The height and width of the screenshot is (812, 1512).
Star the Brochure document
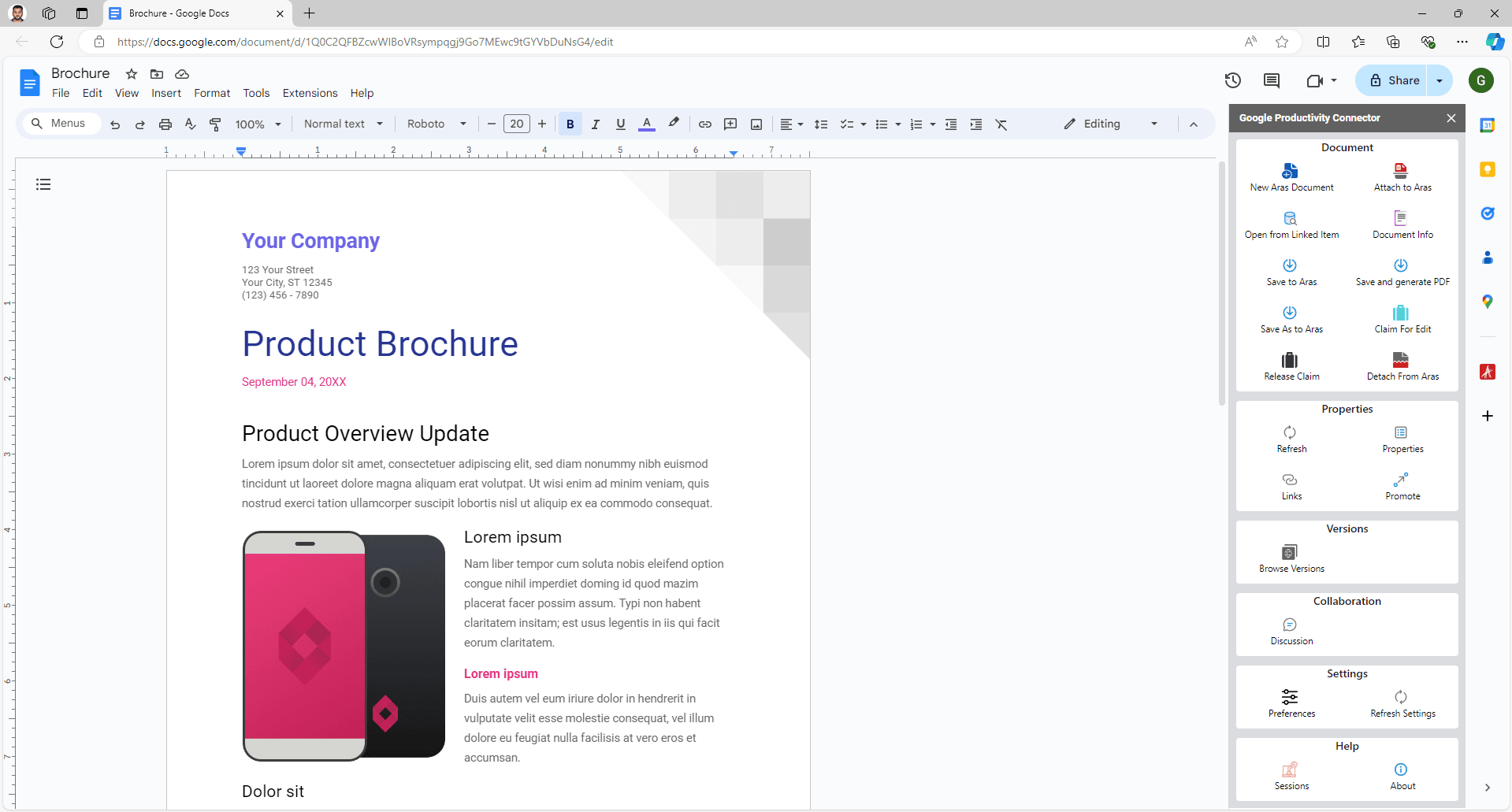pos(132,74)
